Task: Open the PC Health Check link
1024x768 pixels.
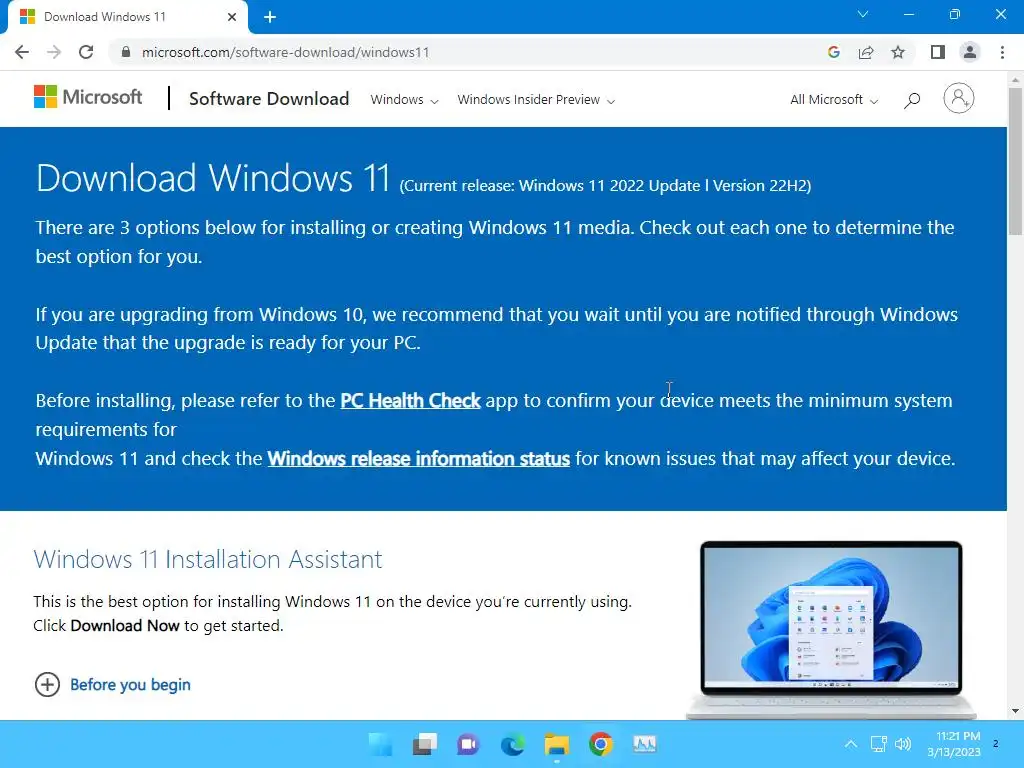Action: click(x=410, y=400)
